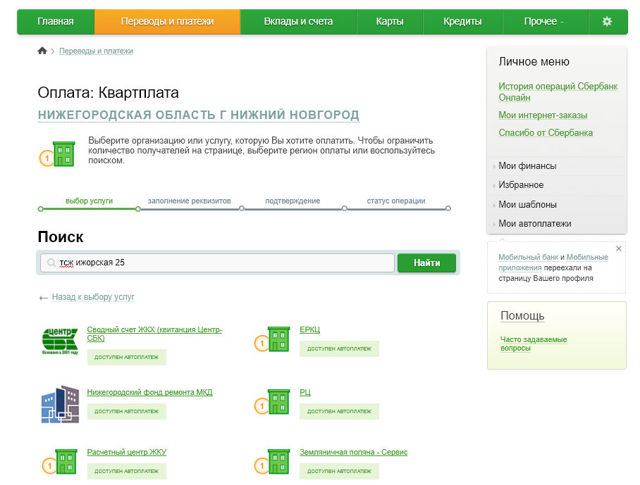Expand Избранное section

pyautogui.click(x=521, y=185)
